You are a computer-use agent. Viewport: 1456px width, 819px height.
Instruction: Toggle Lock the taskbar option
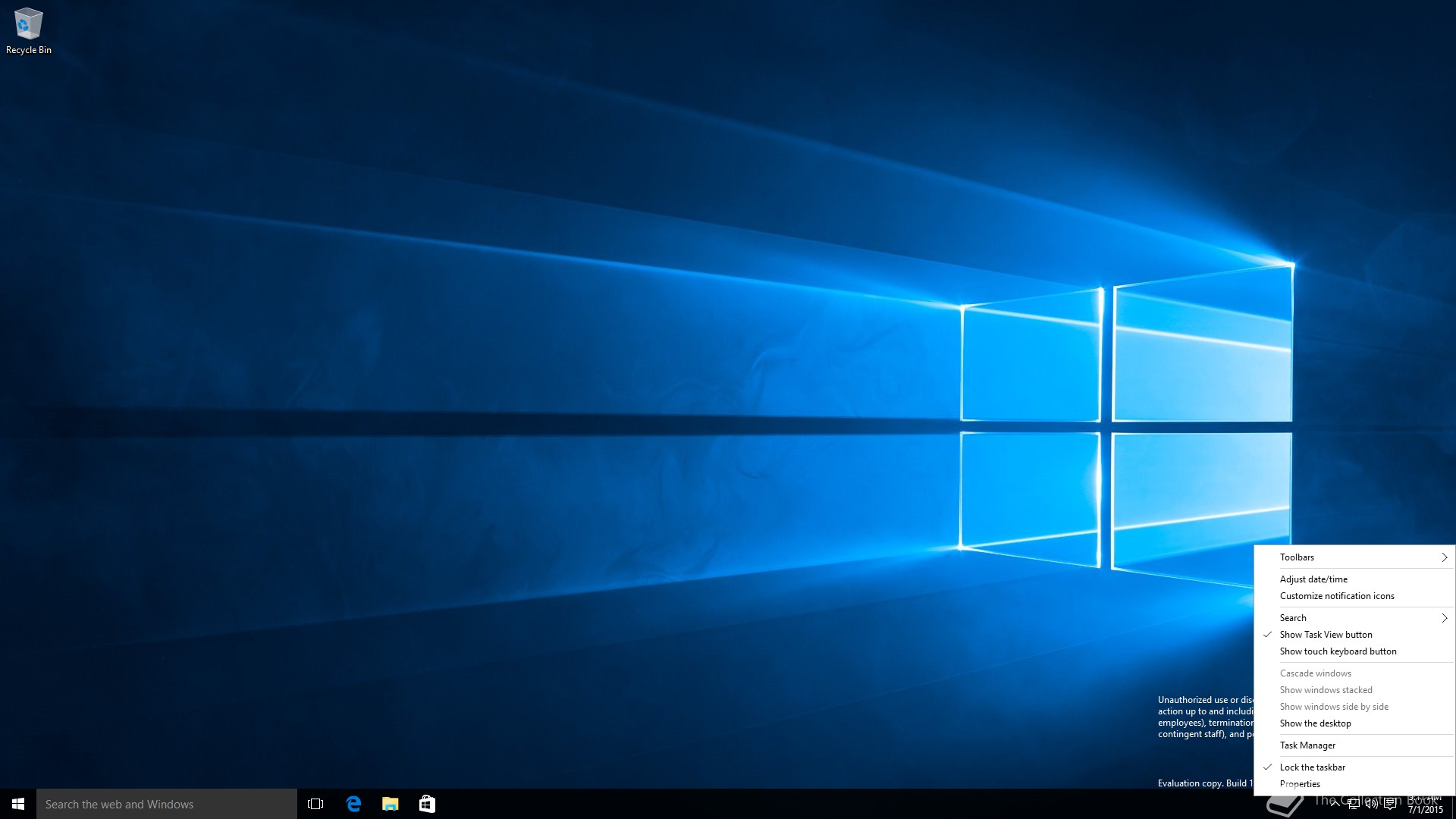pyautogui.click(x=1354, y=767)
